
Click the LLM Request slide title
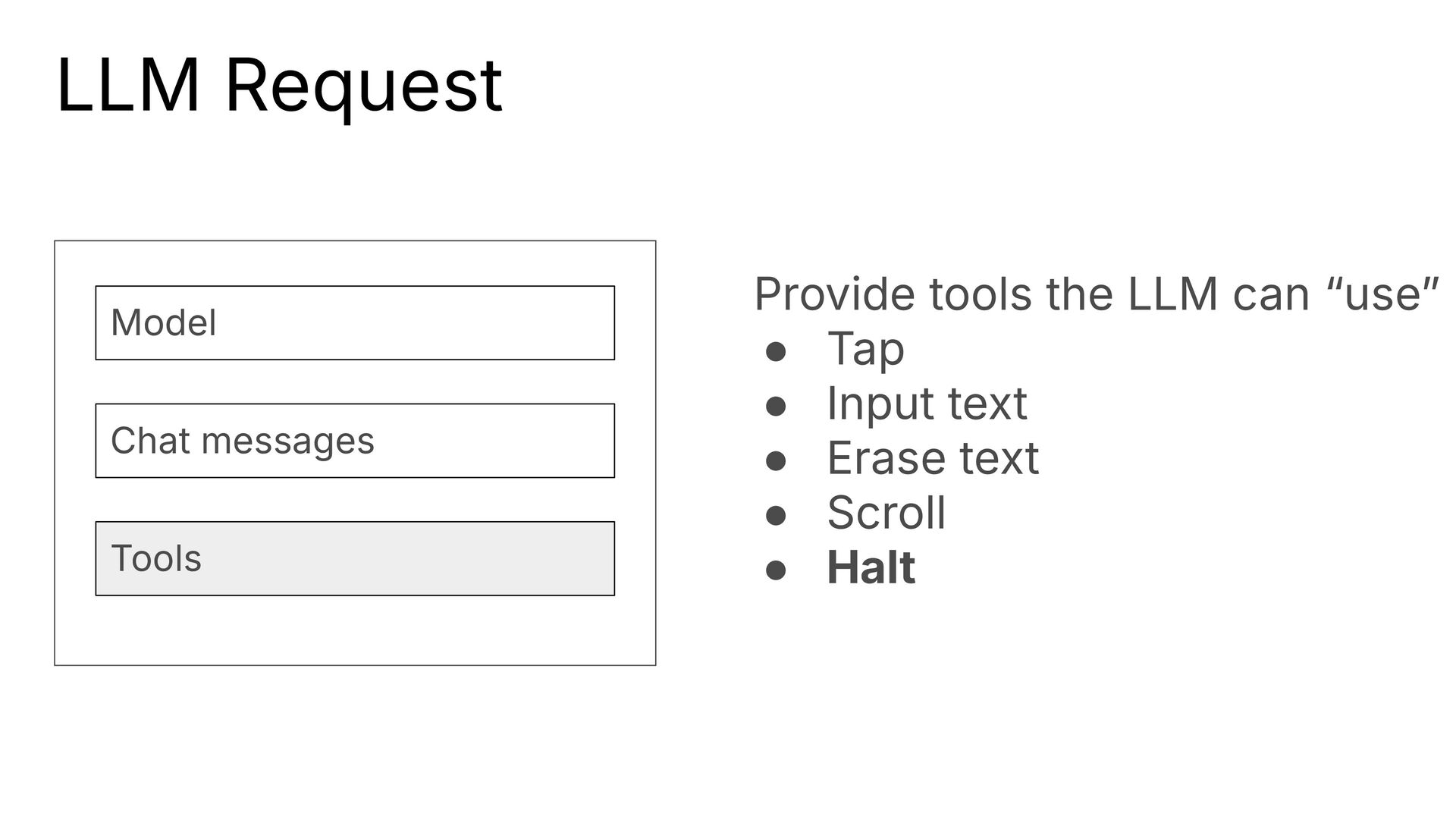click(x=279, y=86)
